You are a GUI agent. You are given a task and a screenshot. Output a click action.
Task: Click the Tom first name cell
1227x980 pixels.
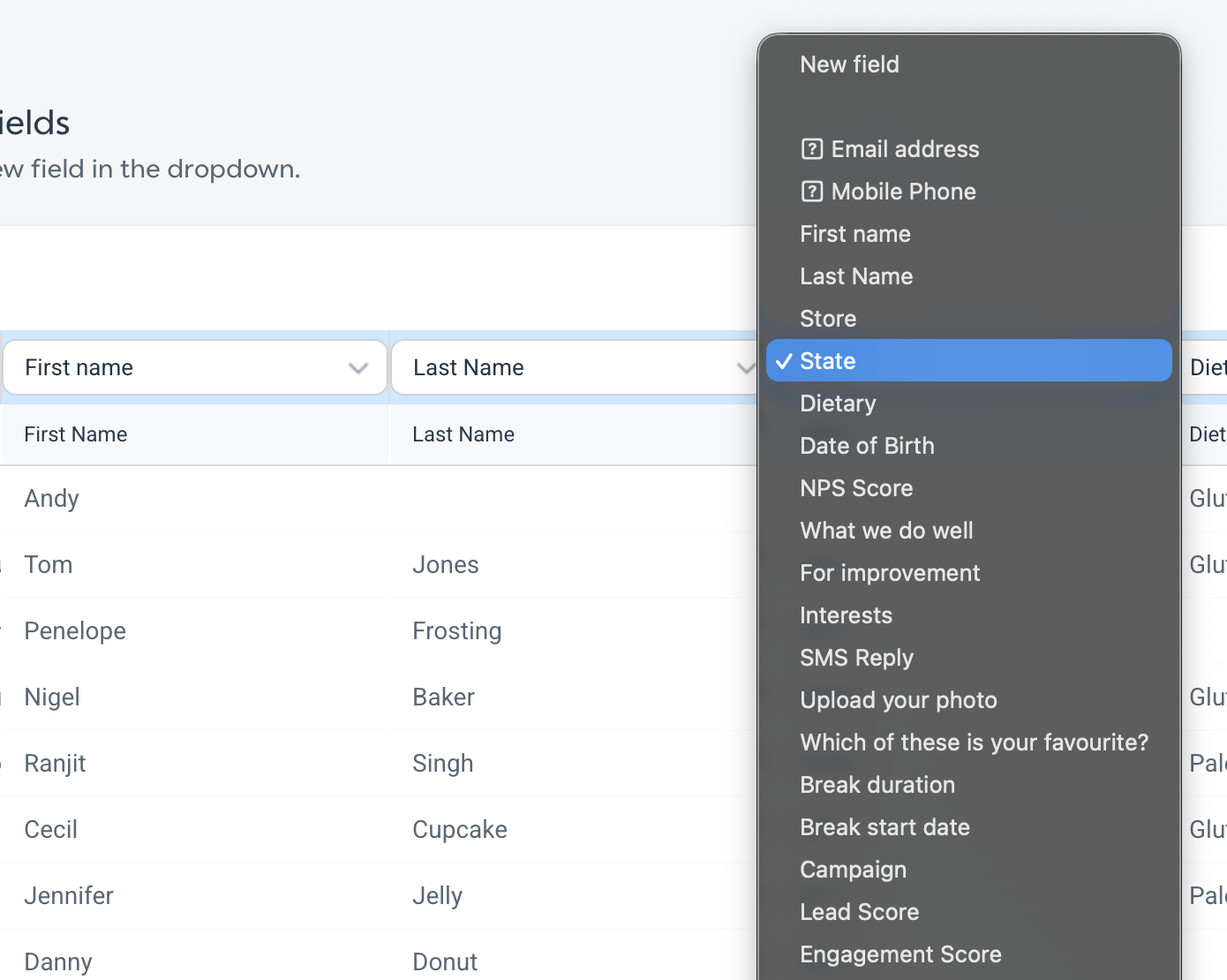(195, 565)
